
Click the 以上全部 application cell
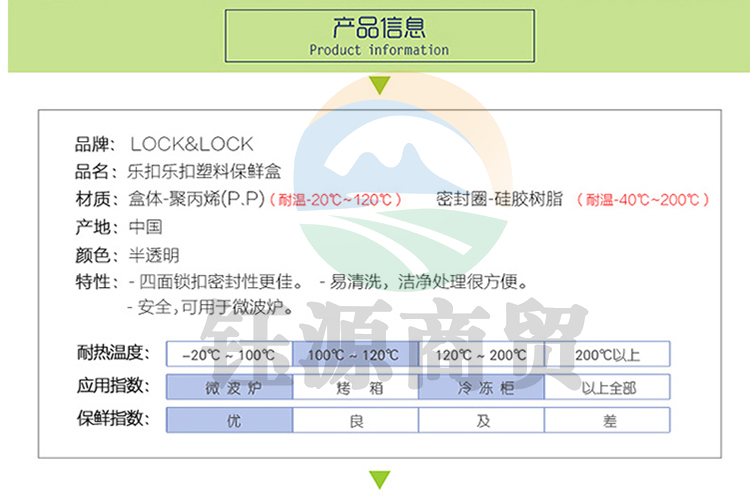[607, 387]
